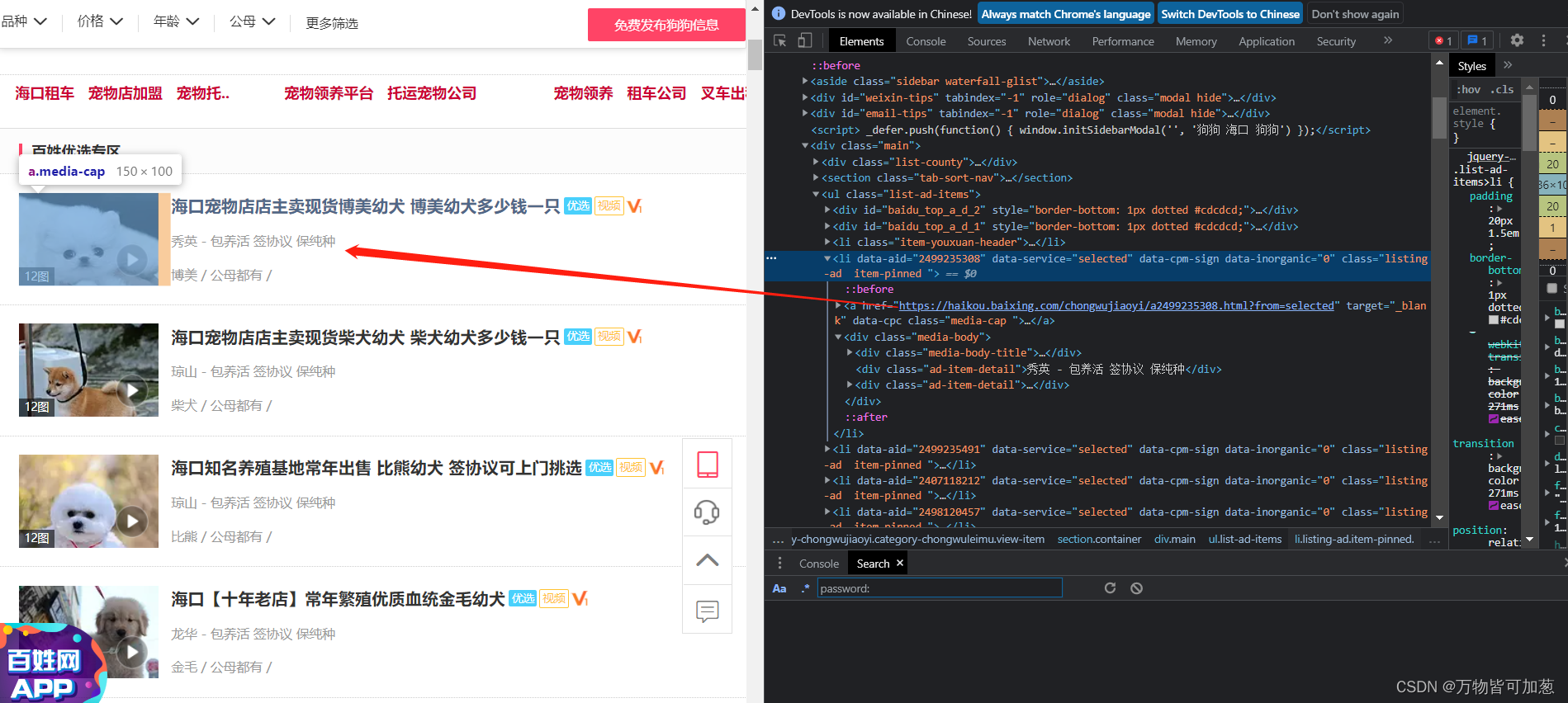Viewport: 1568px width, 703px height.
Task: Focus the search input containing password:
Action: (940, 588)
